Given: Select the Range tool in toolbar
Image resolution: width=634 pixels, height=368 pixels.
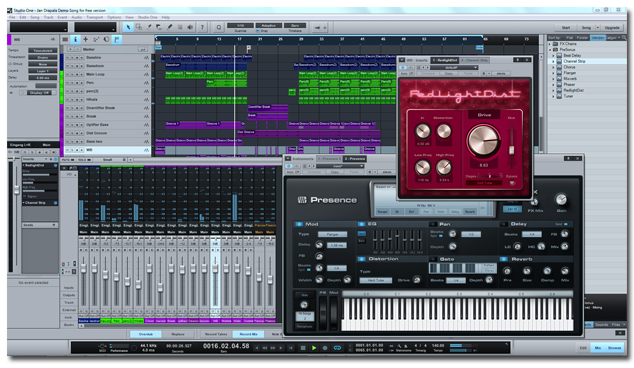Looking at the screenshot, I should [x=139, y=27].
